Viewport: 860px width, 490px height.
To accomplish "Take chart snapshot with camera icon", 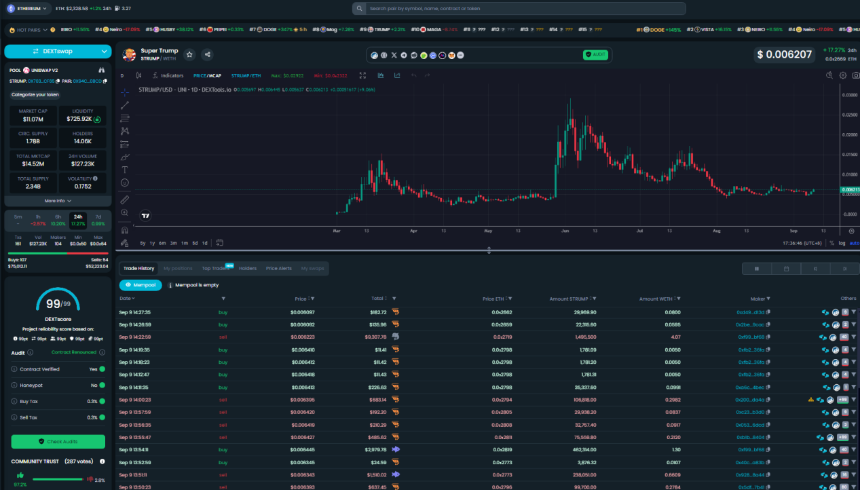I will coord(855,76).
